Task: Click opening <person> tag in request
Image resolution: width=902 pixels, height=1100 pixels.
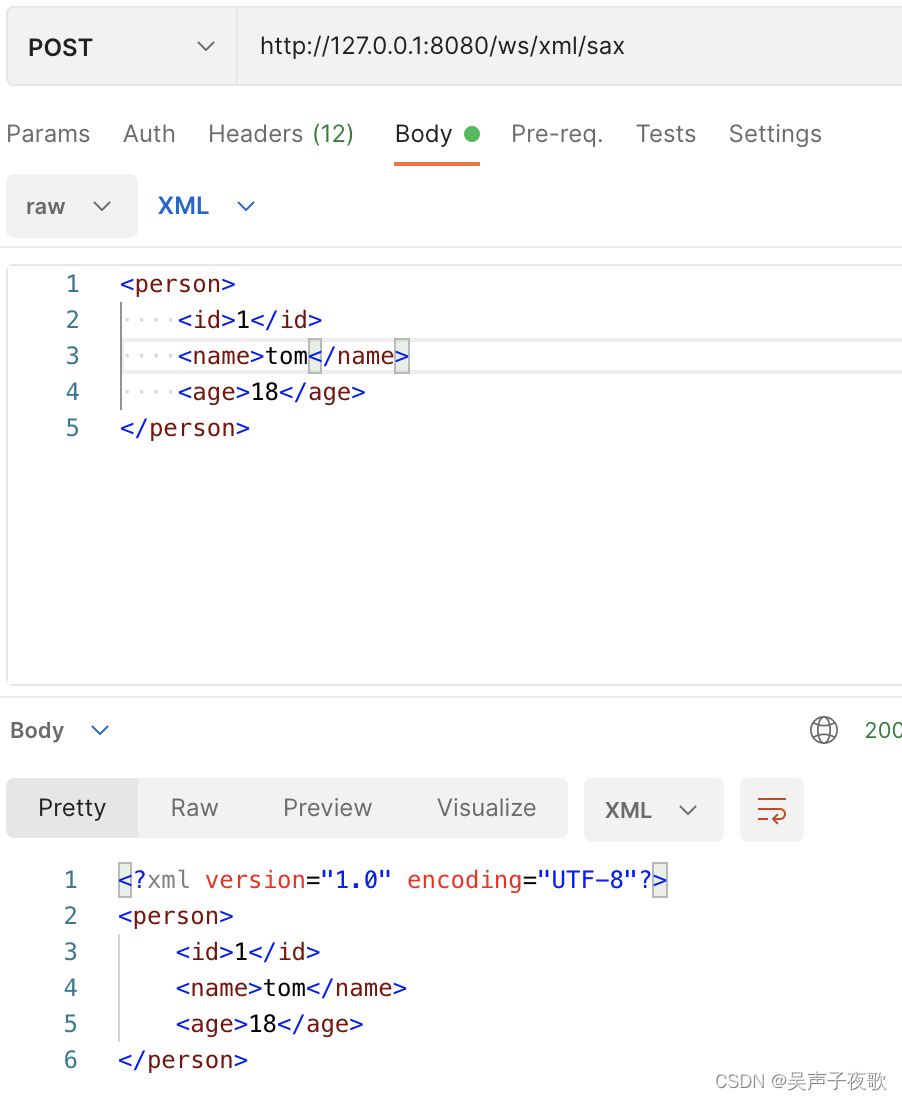Action: click(177, 284)
